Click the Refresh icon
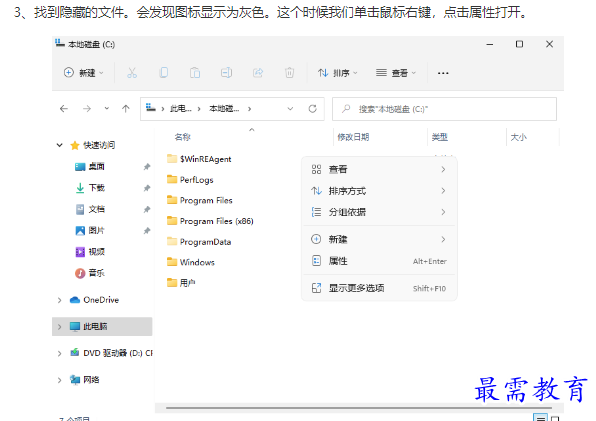Screen dimensions: 596x421 pyautogui.click(x=312, y=109)
